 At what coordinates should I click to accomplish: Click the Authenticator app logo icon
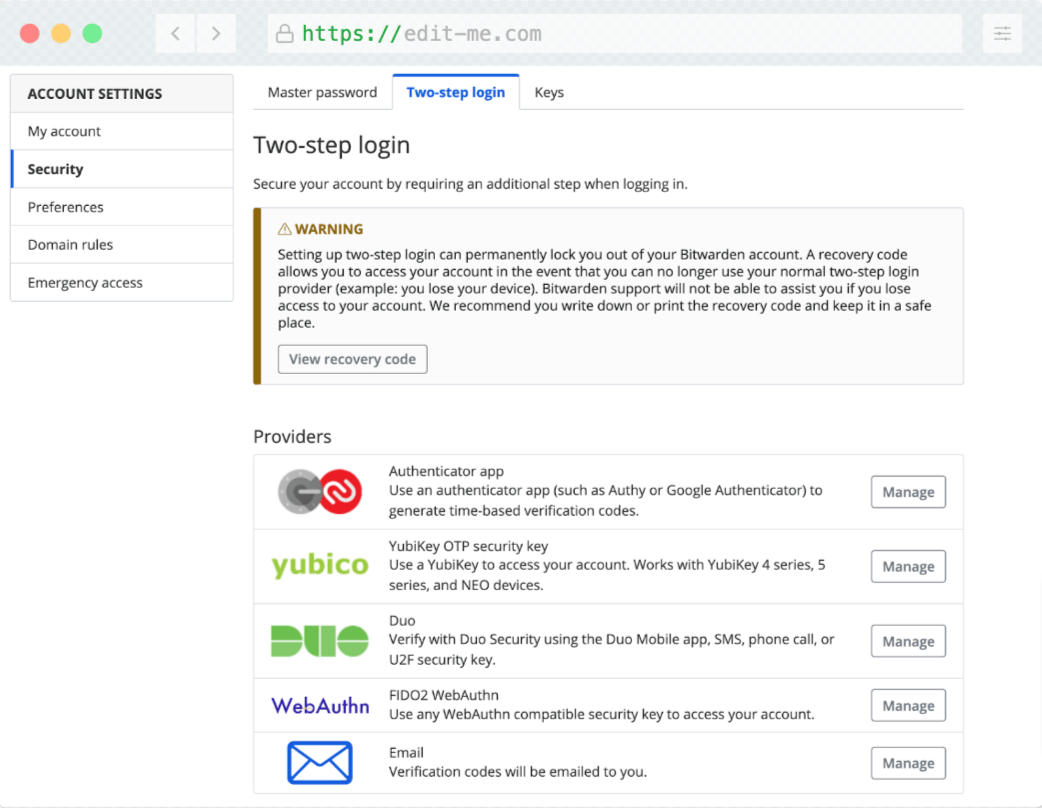320,492
